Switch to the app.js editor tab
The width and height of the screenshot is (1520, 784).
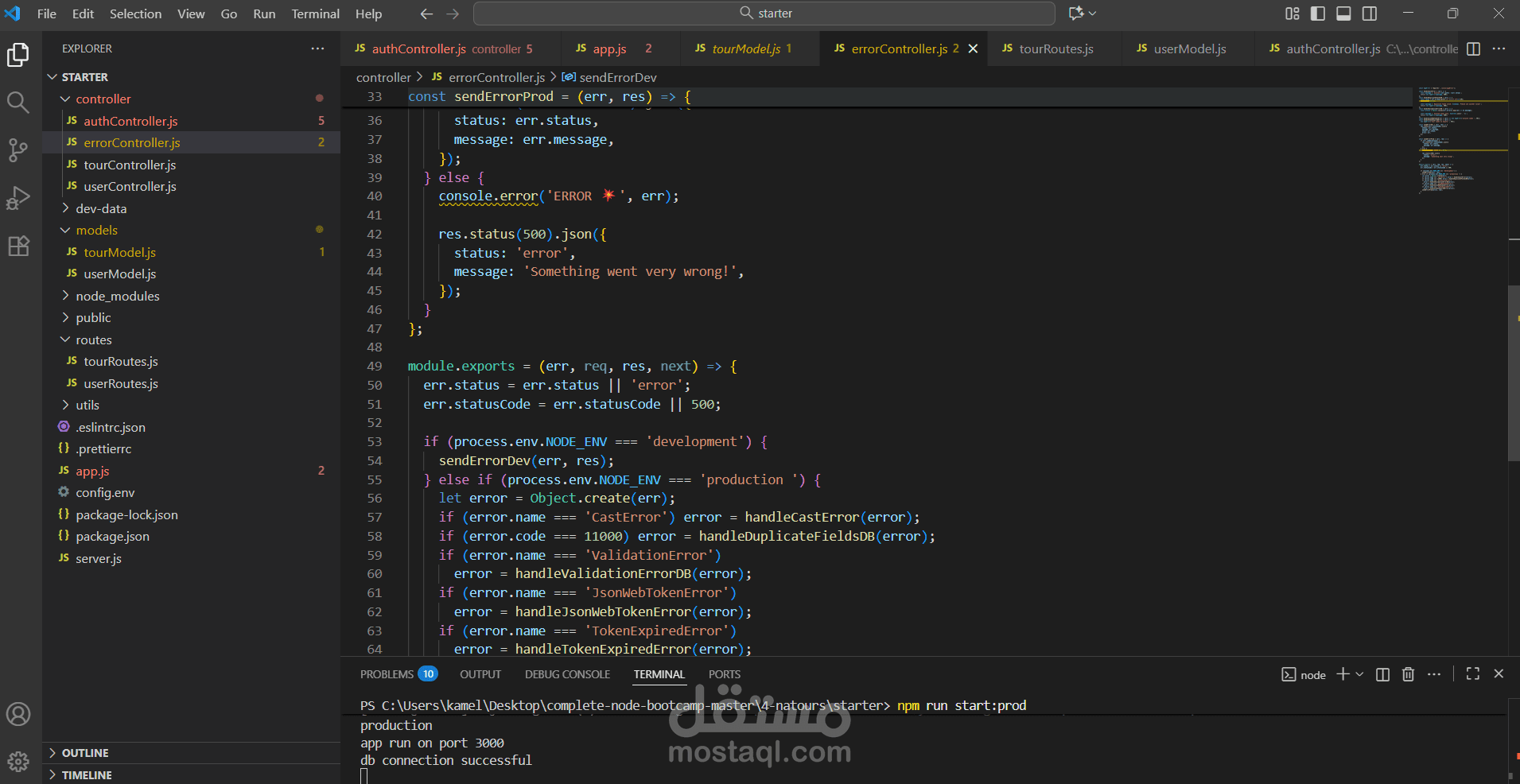pyautogui.click(x=621, y=49)
